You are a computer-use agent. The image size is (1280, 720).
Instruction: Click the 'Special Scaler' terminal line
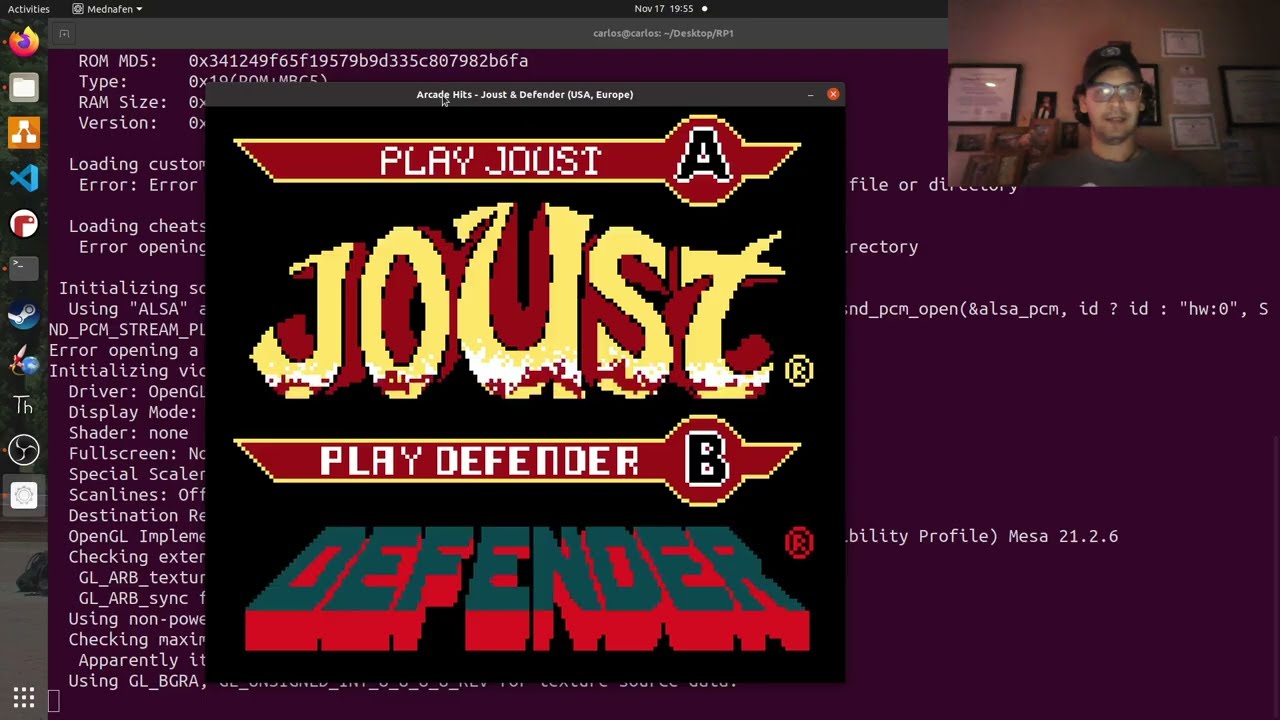tap(137, 474)
